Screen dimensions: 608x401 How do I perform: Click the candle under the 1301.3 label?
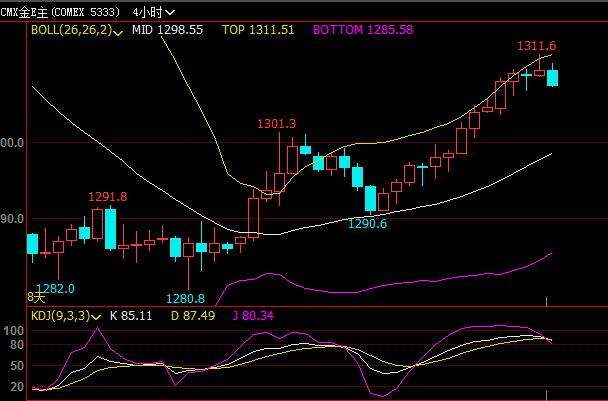click(280, 182)
